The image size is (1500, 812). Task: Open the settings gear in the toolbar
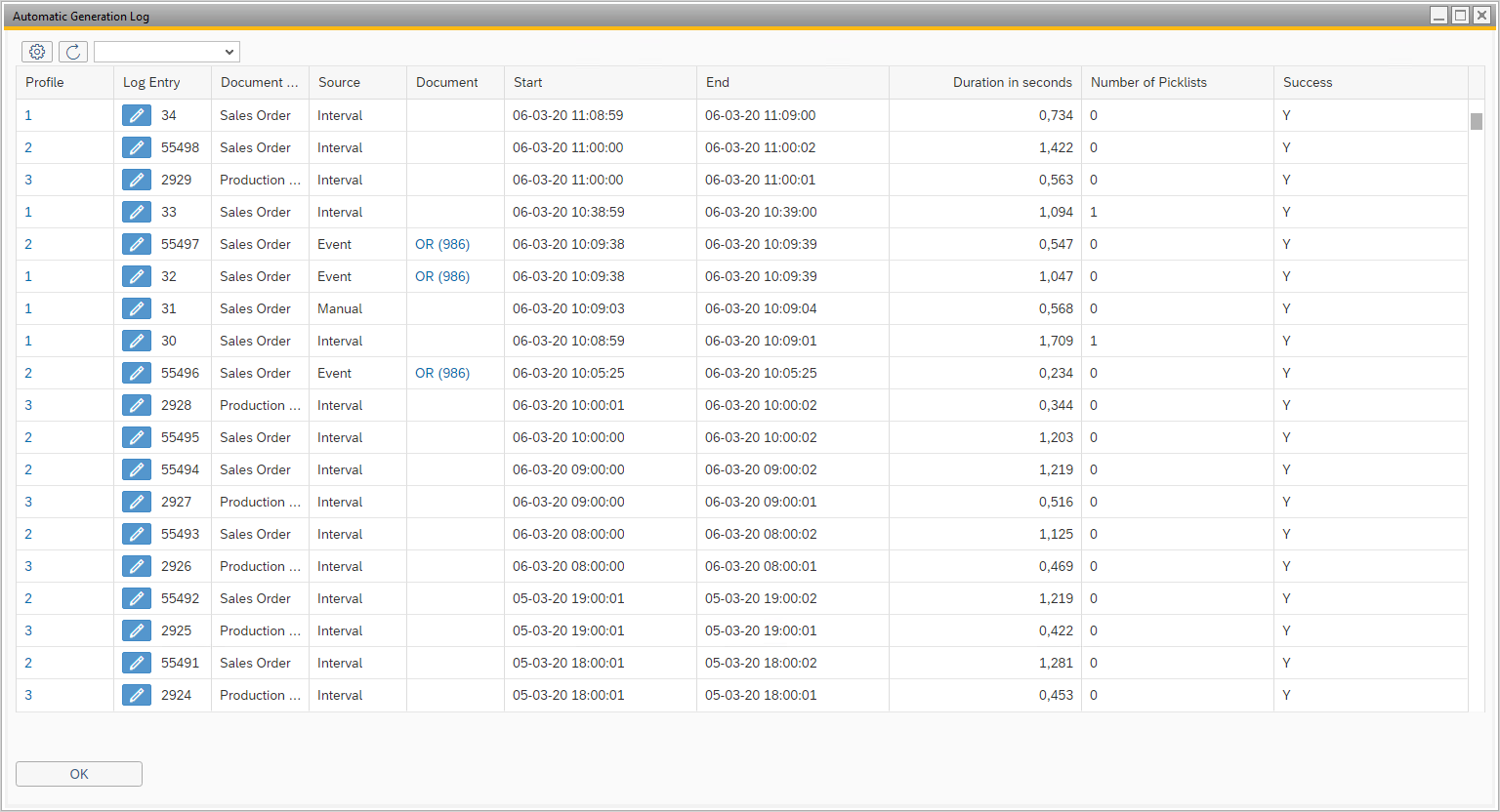37,52
